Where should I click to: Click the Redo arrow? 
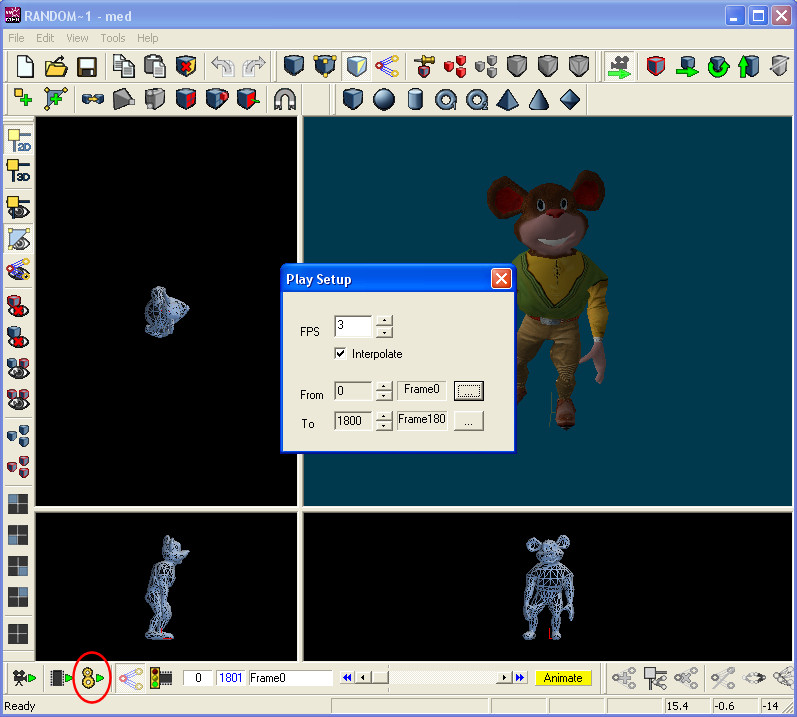pos(254,67)
